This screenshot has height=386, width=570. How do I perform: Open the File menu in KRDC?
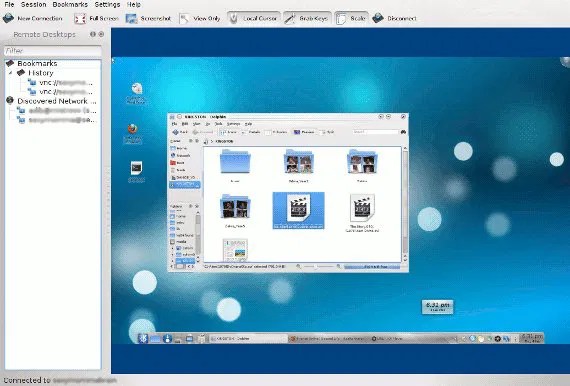click(9, 4)
